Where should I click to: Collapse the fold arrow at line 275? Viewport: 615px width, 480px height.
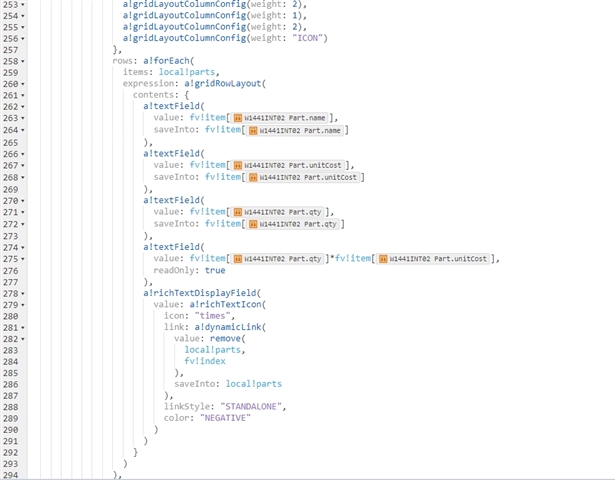[x=23, y=259]
